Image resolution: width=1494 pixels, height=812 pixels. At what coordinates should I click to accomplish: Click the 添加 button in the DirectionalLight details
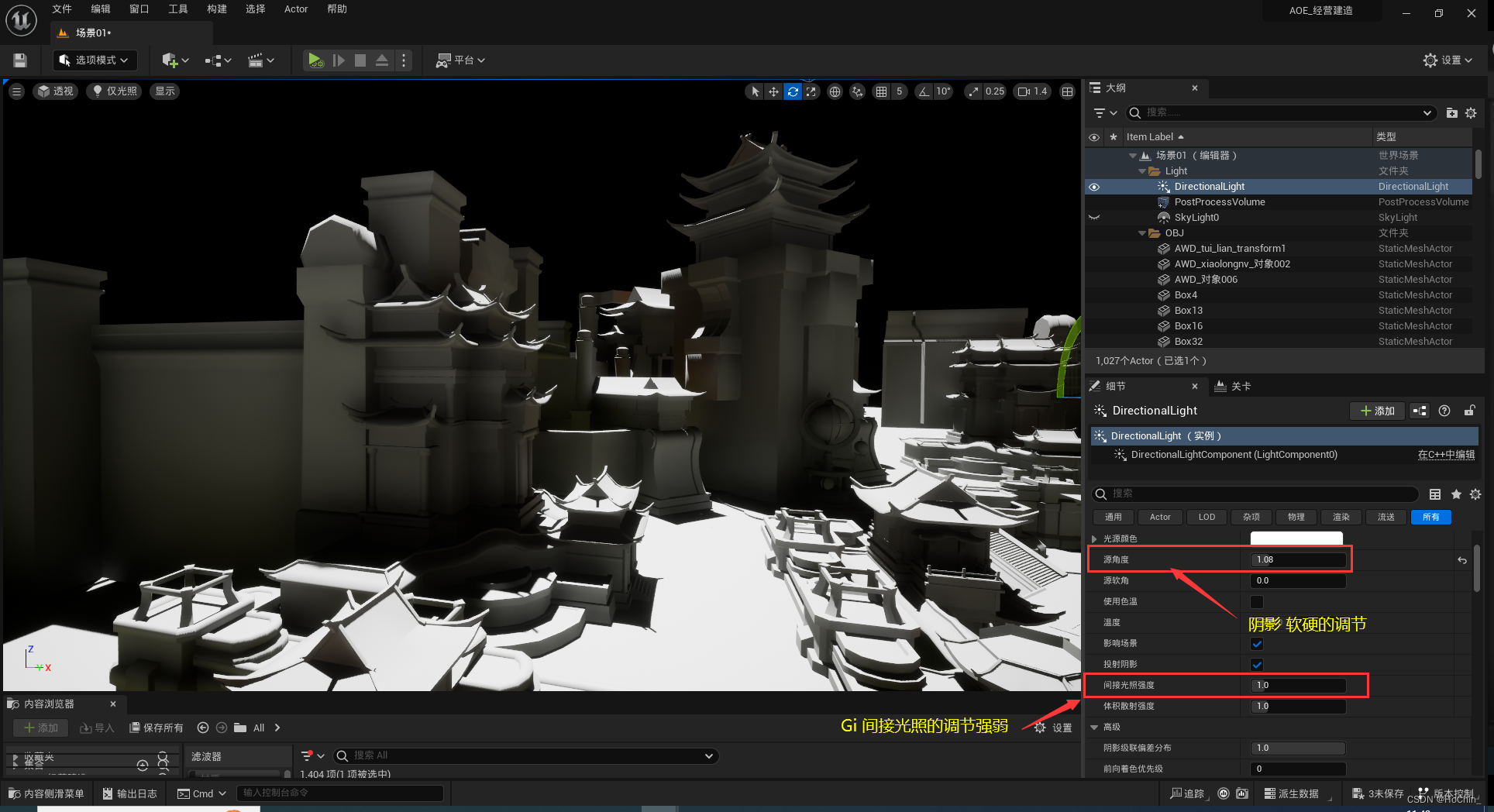tap(1377, 411)
